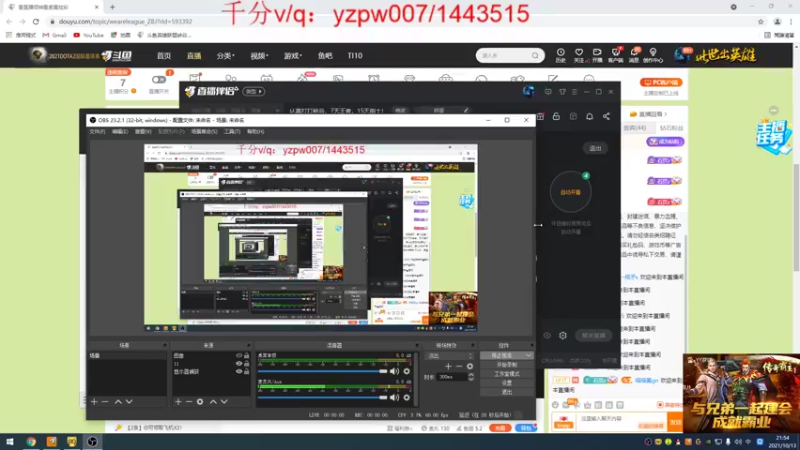Open messages icon in Douyu header
Viewport: 800px width, 450px height.
tap(634, 55)
